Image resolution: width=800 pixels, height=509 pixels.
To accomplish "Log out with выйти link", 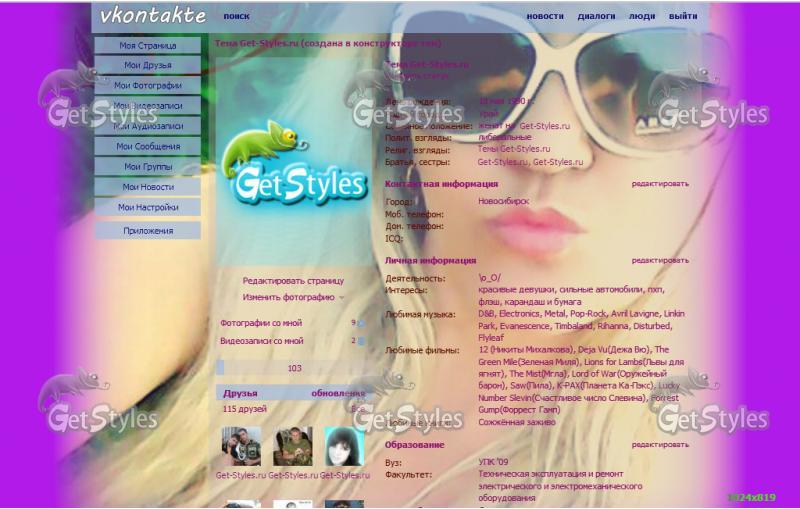I will (x=683, y=16).
